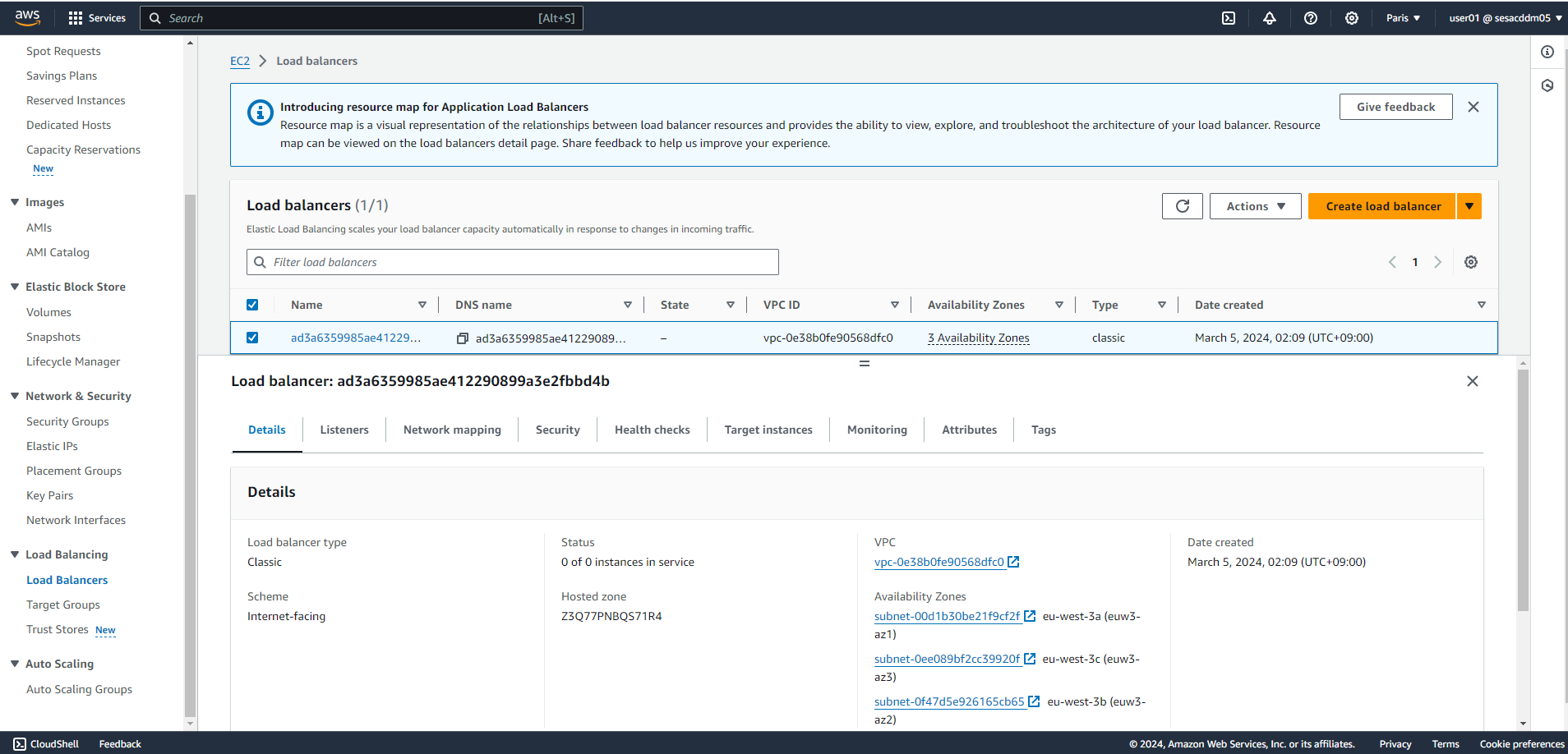Open external link icon for subnet-00d1b30be21f9cf2f

[x=1030, y=616]
